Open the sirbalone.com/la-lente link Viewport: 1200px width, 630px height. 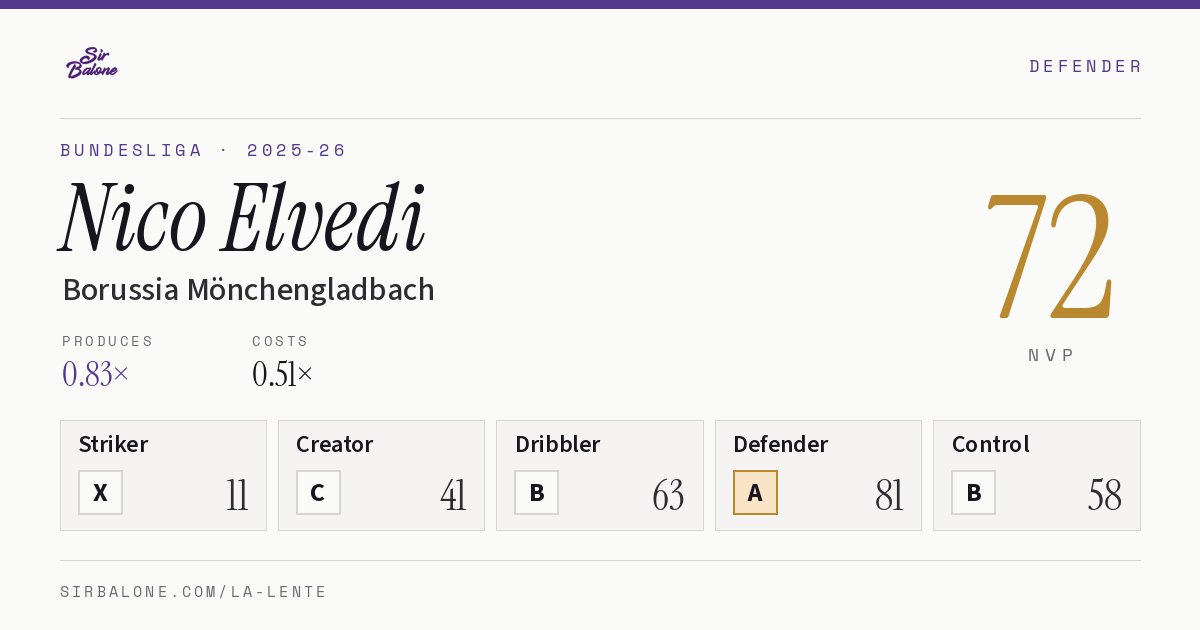[x=194, y=592]
